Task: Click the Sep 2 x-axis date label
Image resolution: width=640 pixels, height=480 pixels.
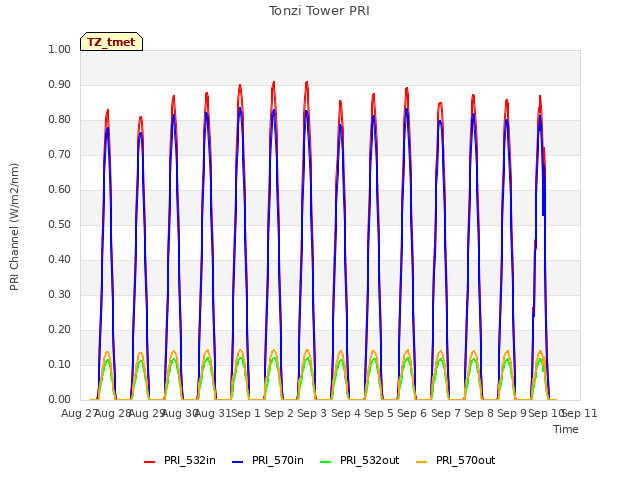Action: click(x=279, y=413)
